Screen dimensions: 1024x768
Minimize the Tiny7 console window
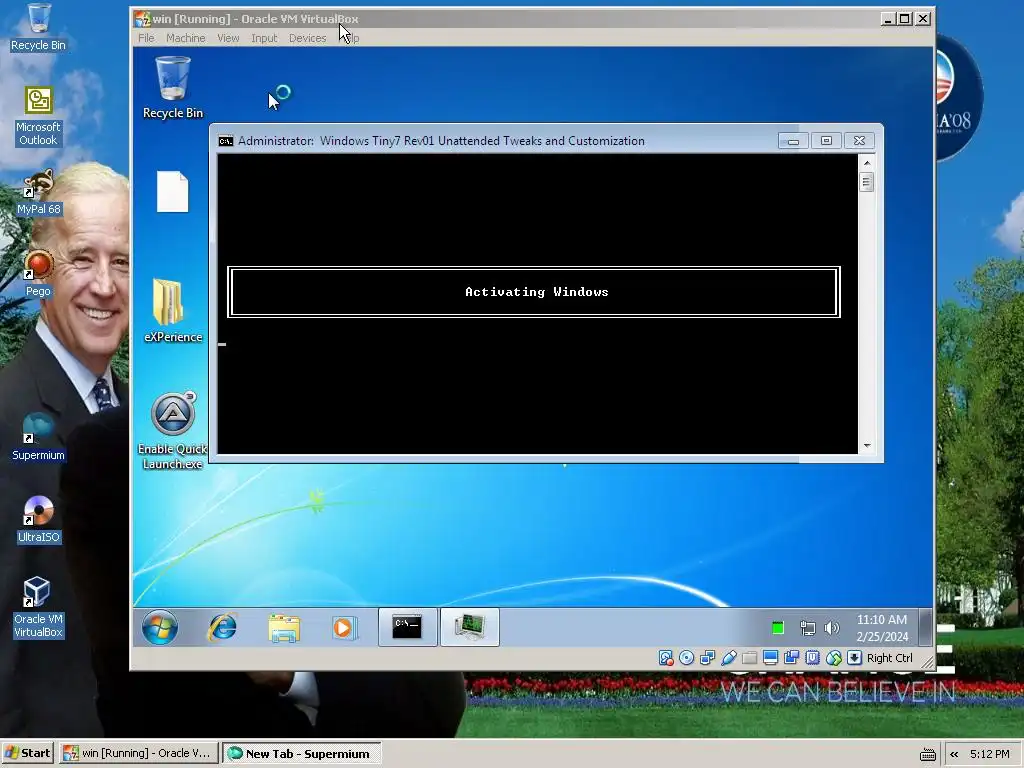793,141
